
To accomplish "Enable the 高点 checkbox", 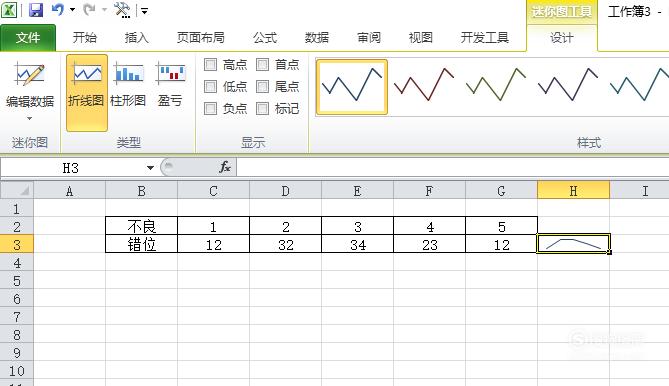I will [x=211, y=64].
